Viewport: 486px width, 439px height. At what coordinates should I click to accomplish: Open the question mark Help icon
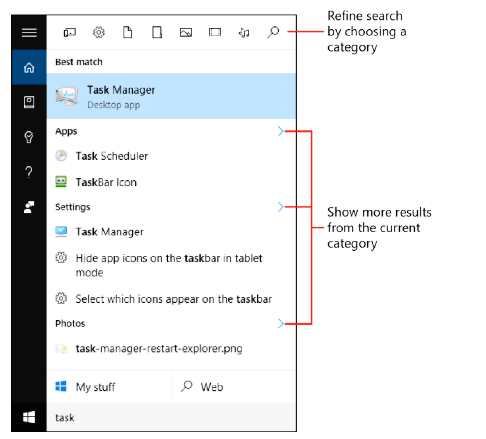point(29,172)
